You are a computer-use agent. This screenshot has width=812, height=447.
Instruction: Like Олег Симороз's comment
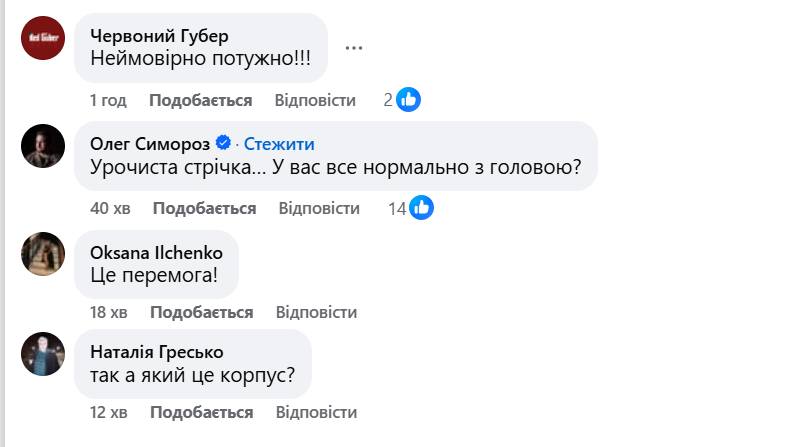pyautogui.click(x=204, y=208)
